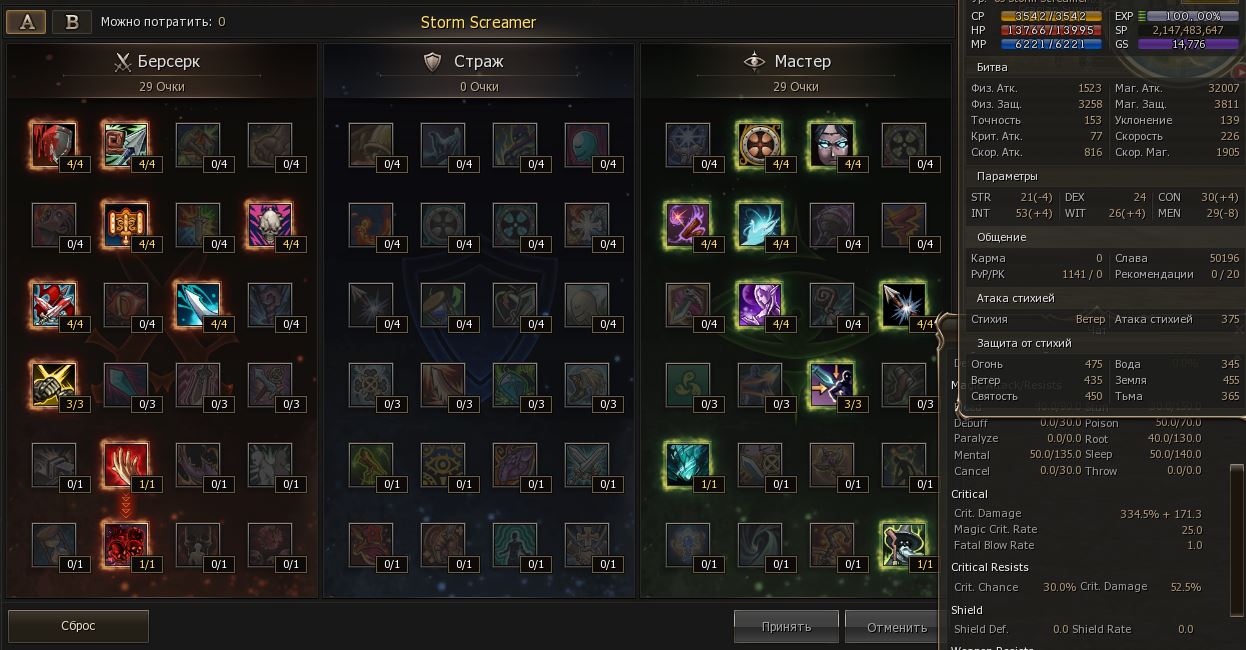Image resolution: width=1246 pixels, height=650 pixels.
Task: Click the wizard hat skill at bottom of Мастер
Action: (904, 546)
